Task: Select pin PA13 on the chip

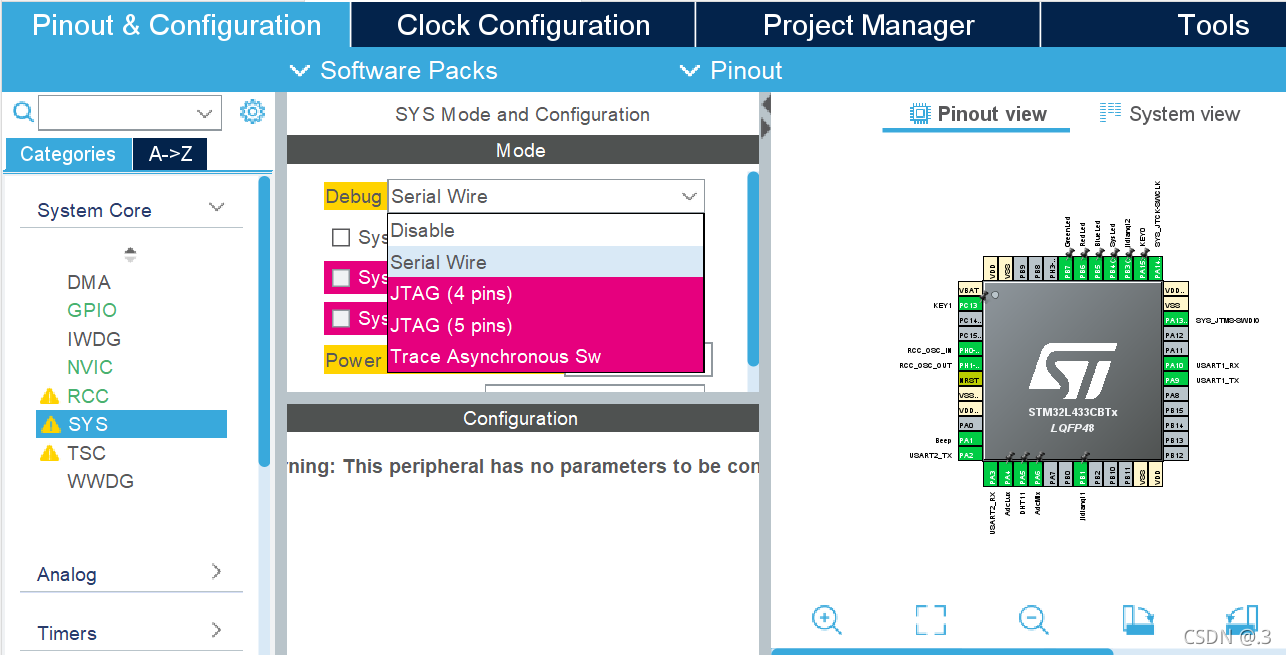Action: 1175,320
